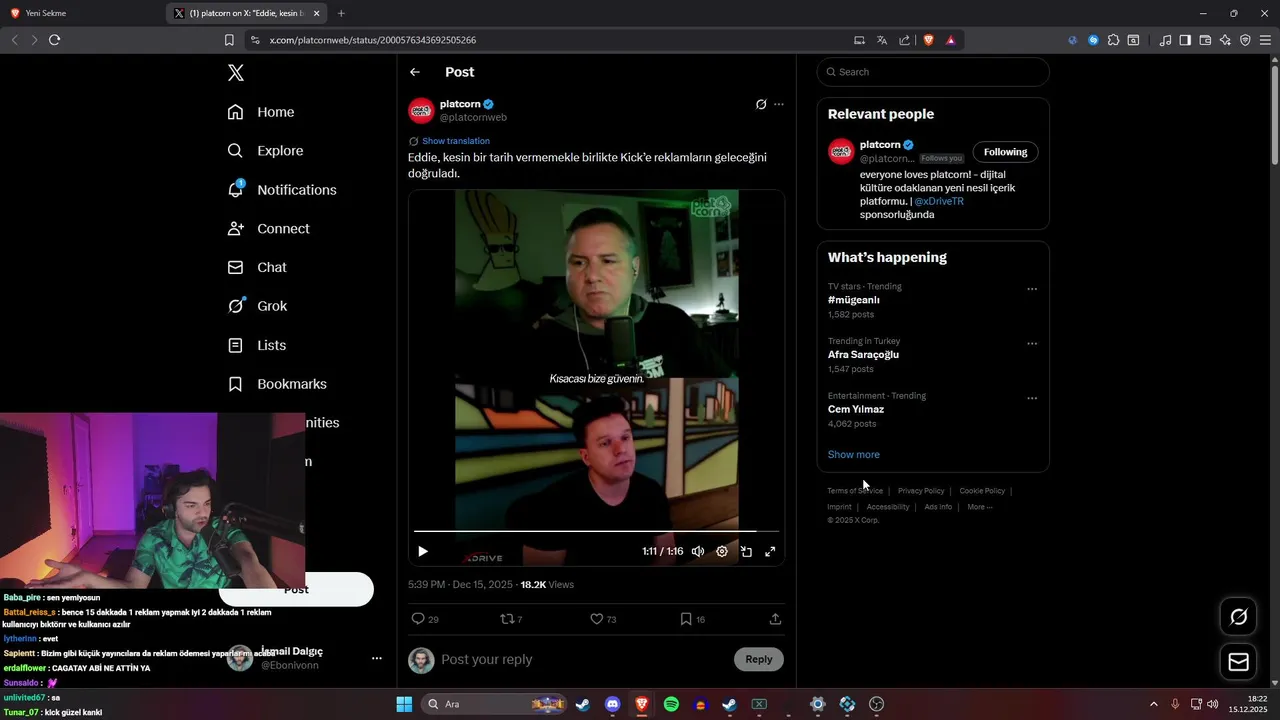This screenshot has width=1280, height=720.
Task: Open the browser extensions puzzle icon
Action: 1113,40
